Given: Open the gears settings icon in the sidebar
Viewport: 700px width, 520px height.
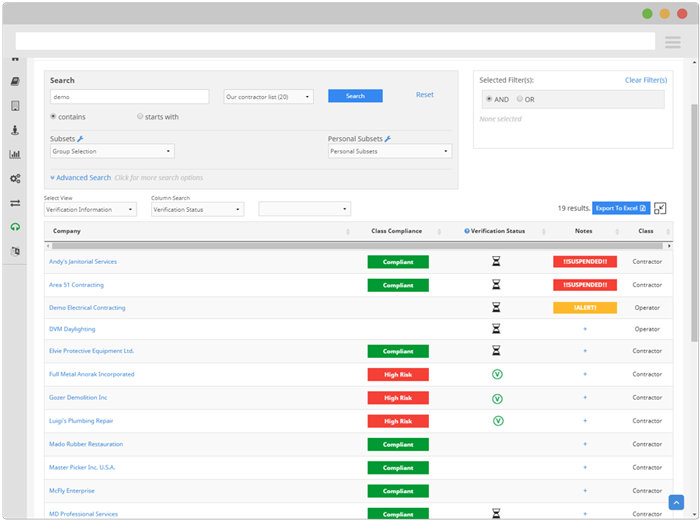Looking at the screenshot, I should click(15, 179).
